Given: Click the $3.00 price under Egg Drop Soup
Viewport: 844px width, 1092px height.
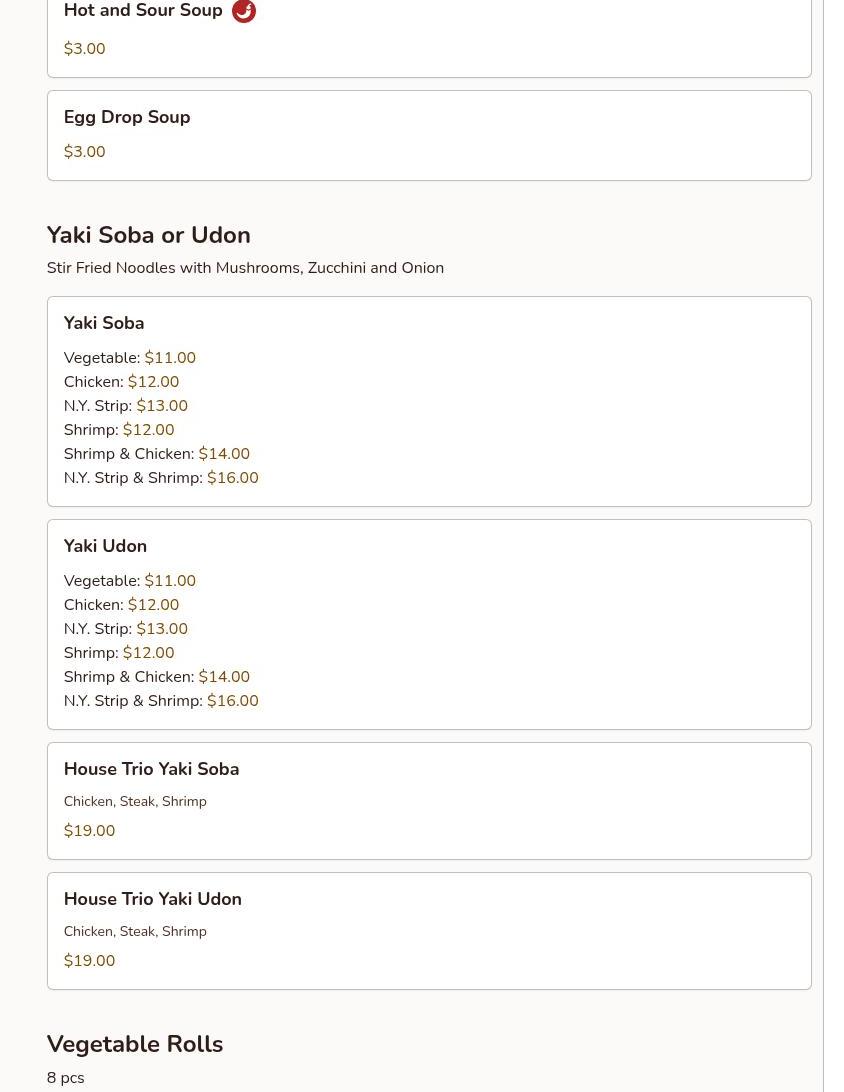Looking at the screenshot, I should 84,152.
